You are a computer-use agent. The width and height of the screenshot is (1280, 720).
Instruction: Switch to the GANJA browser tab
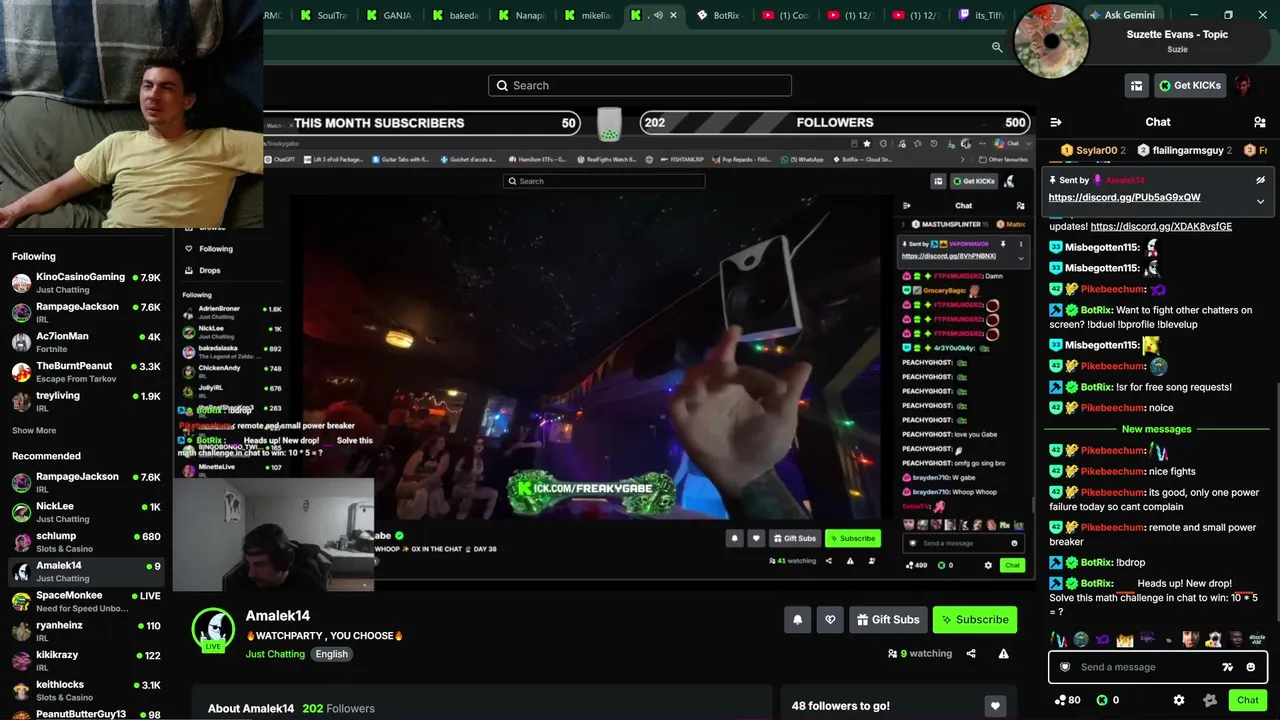(390, 15)
